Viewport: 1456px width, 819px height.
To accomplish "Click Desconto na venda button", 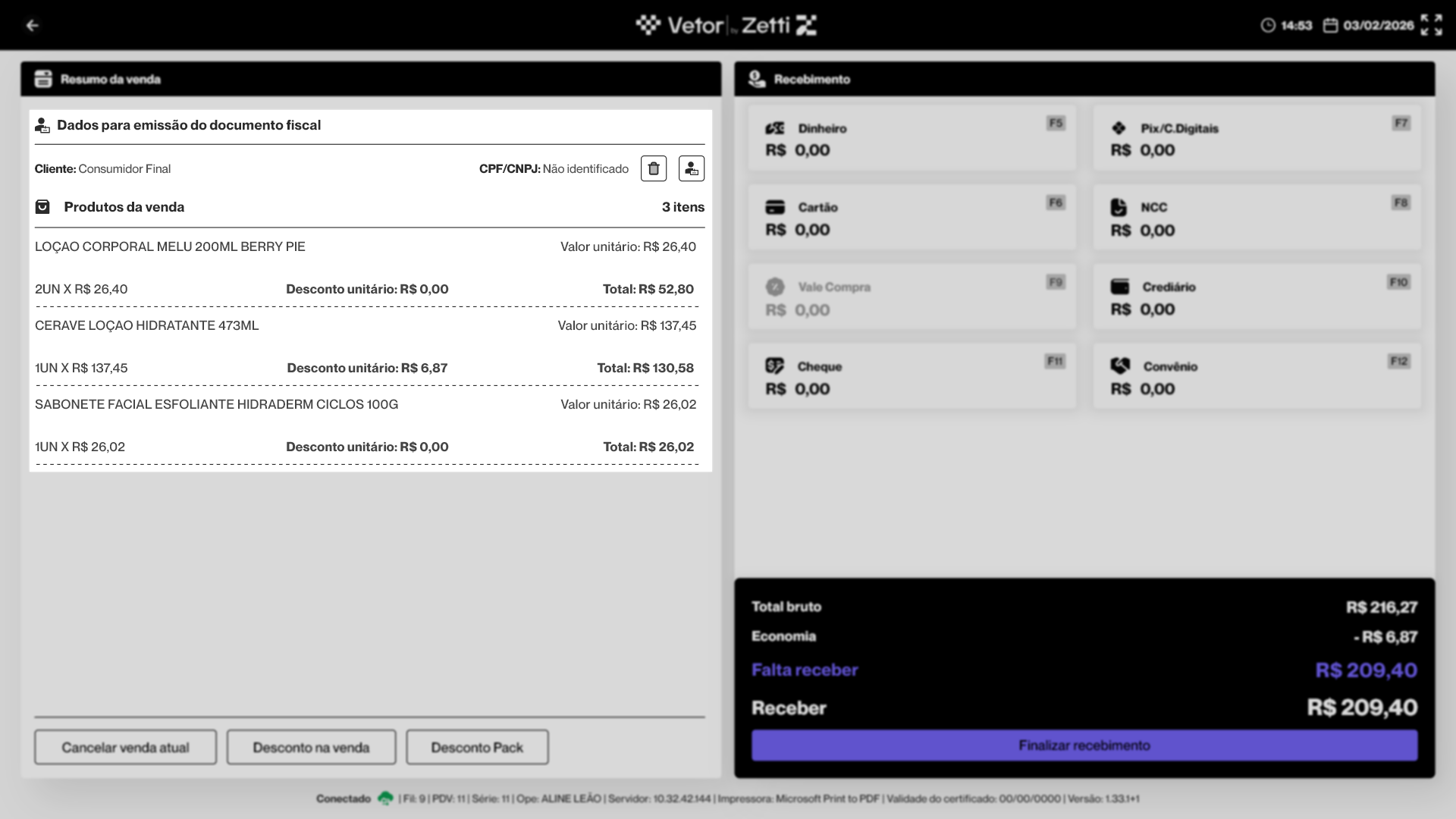I will 311,748.
